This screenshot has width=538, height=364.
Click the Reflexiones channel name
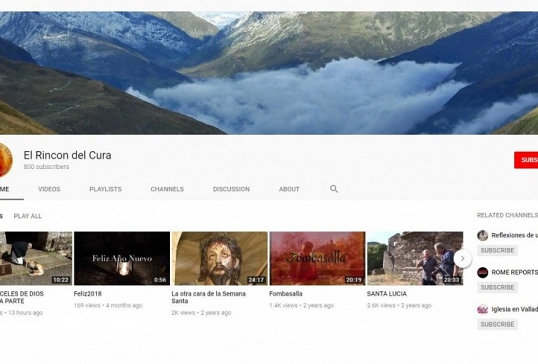click(x=515, y=235)
